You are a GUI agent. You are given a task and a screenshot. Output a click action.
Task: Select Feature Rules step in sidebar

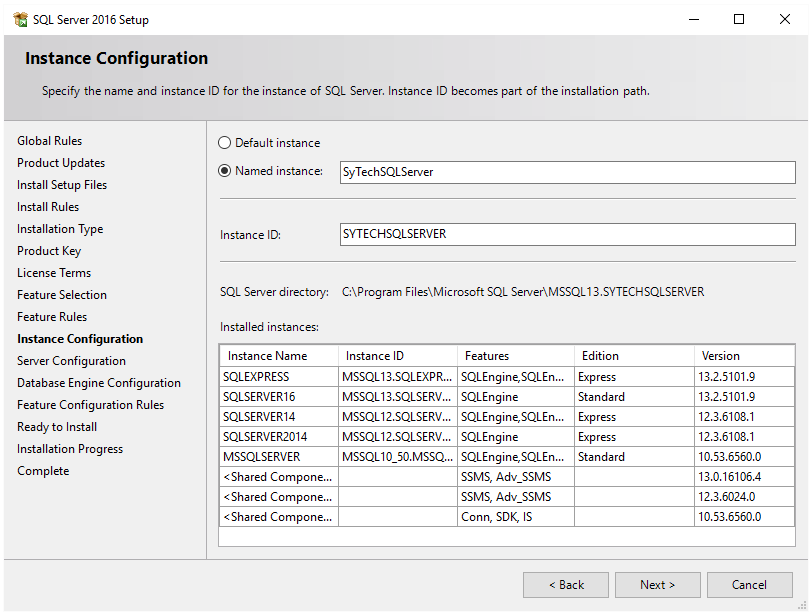(52, 317)
